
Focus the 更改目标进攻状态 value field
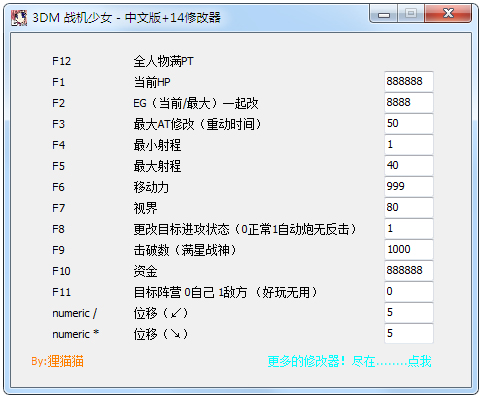[409, 228]
